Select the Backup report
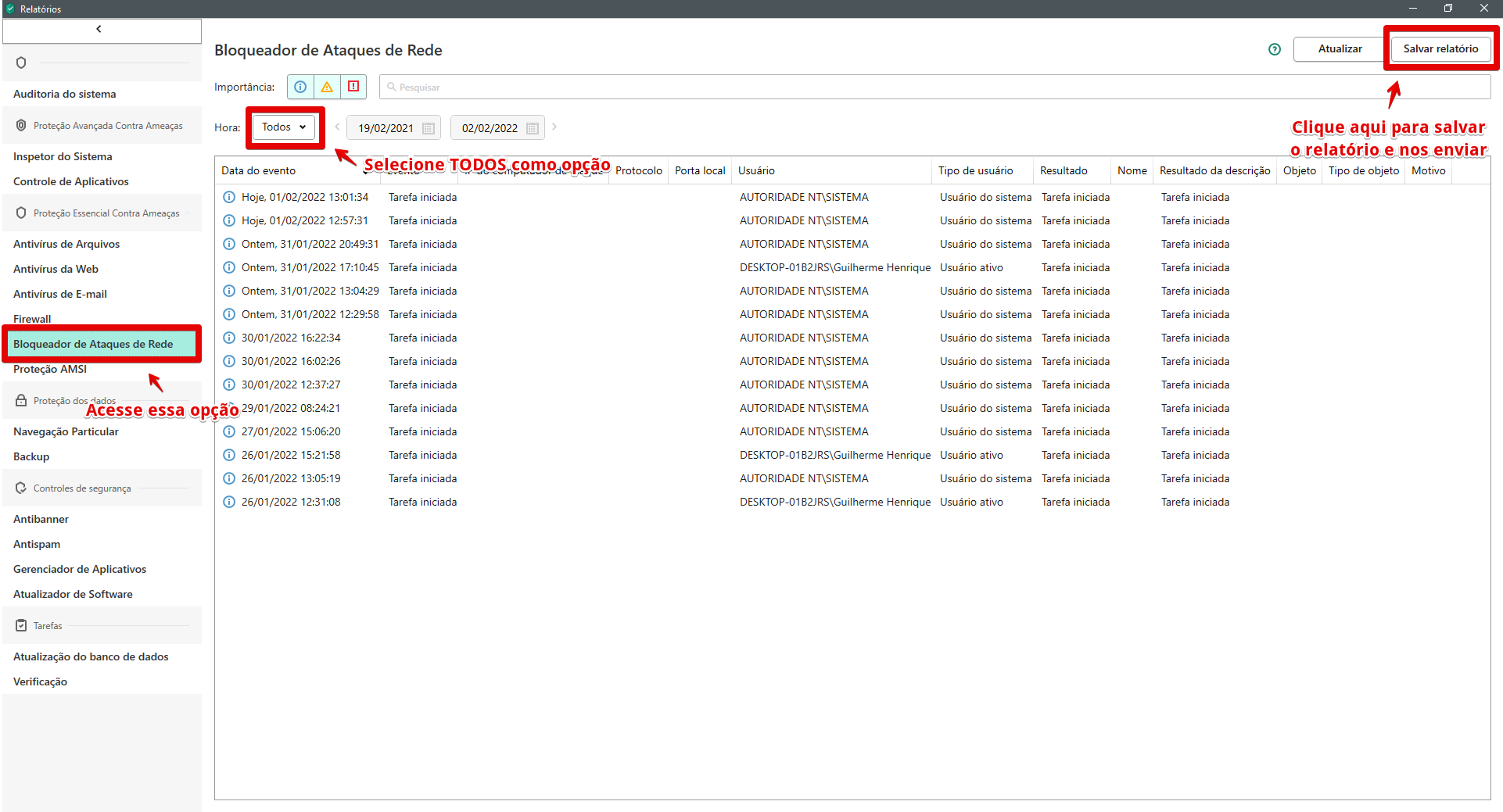This screenshot has height=812, width=1503. click(31, 456)
